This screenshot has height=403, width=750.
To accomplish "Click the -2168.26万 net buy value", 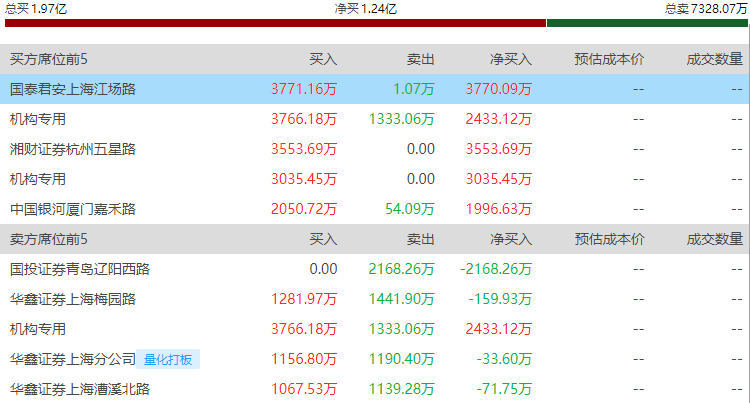I will coord(496,269).
